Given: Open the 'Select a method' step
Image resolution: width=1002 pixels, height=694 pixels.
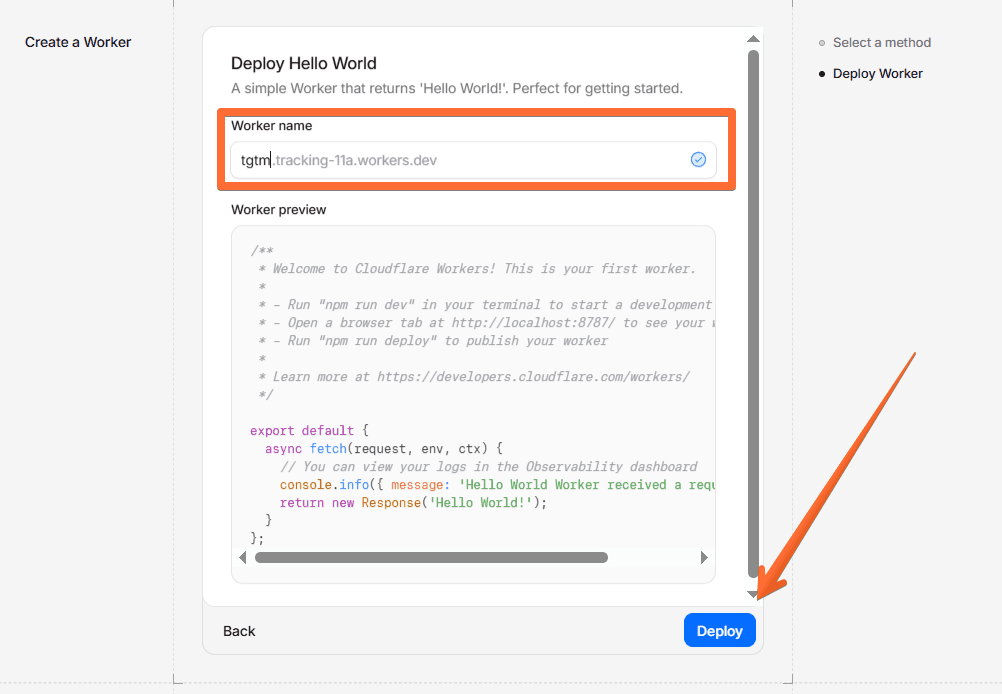Looking at the screenshot, I should coord(881,43).
